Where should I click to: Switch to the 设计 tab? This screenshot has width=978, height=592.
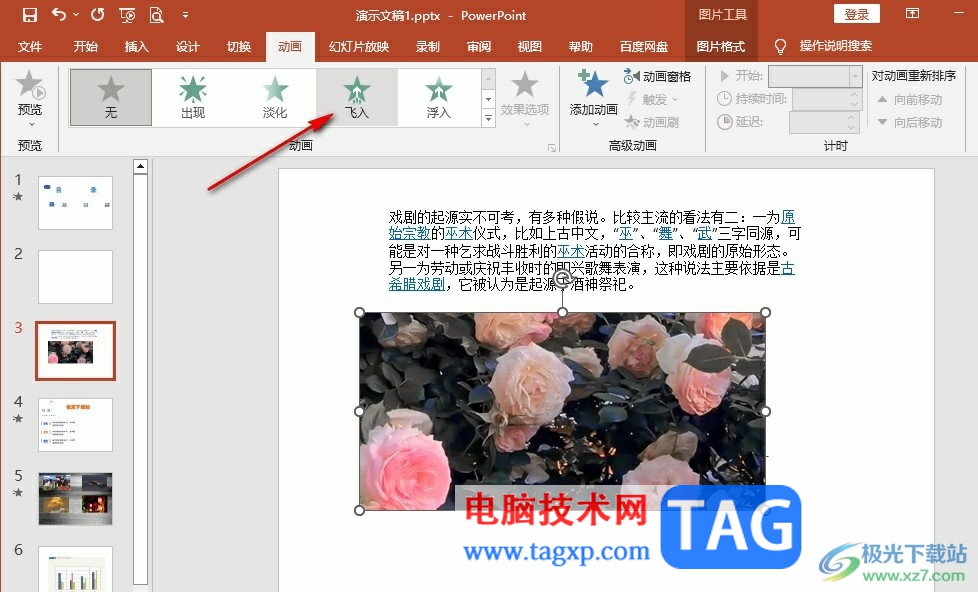[x=188, y=47]
